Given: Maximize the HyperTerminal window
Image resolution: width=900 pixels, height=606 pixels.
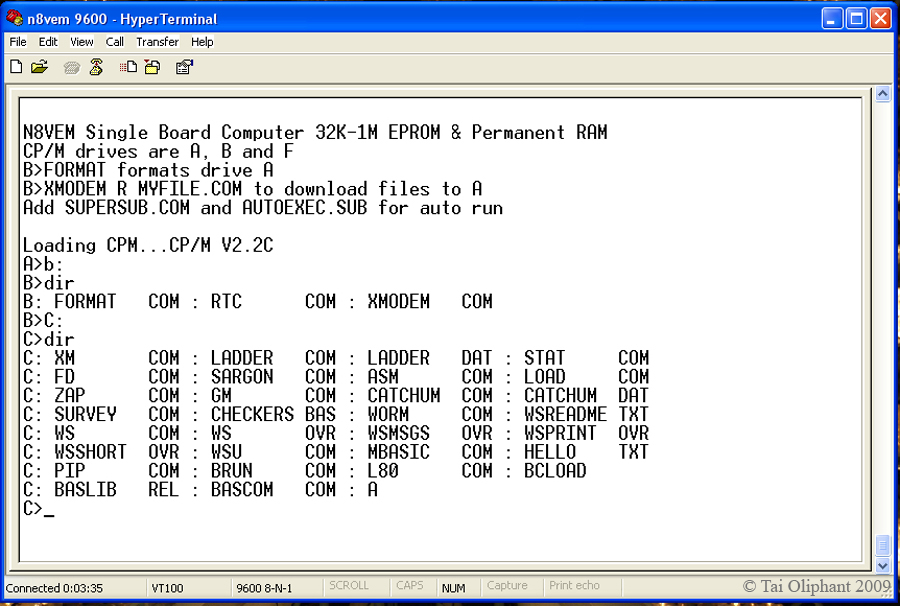Looking at the screenshot, I should point(857,18).
